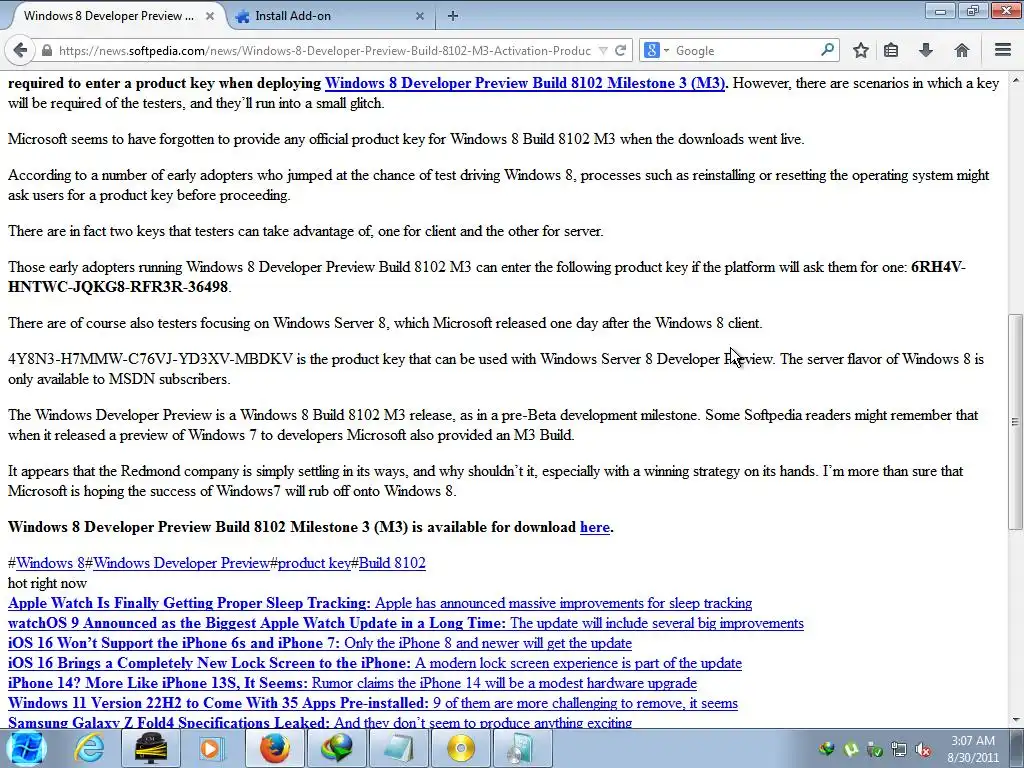Open iPhone 14 More Like 13S article
Screen dimensions: 1024x768
[352, 683]
